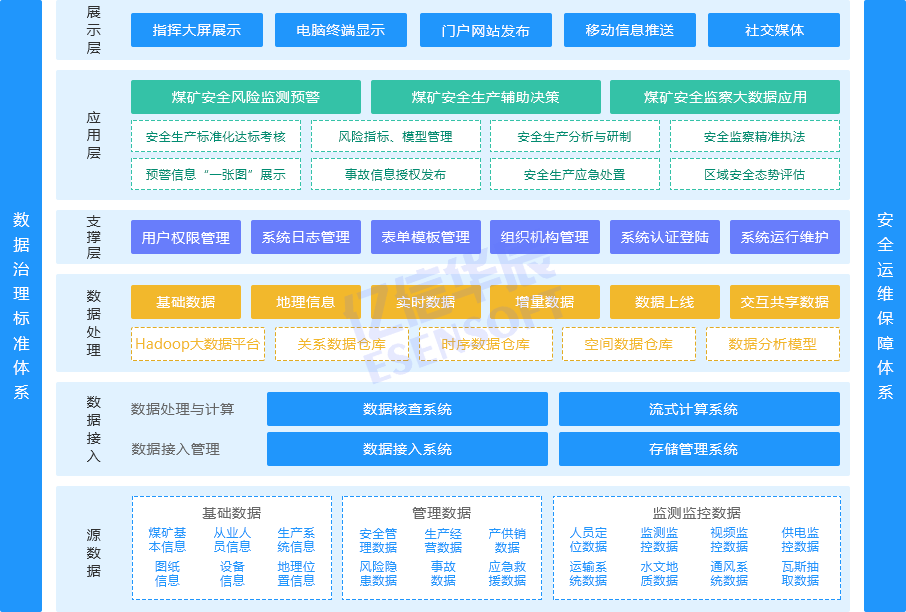This screenshot has width=906, height=612.
Task: Select the 风险指标、模型管理 item
Action: pos(394,136)
